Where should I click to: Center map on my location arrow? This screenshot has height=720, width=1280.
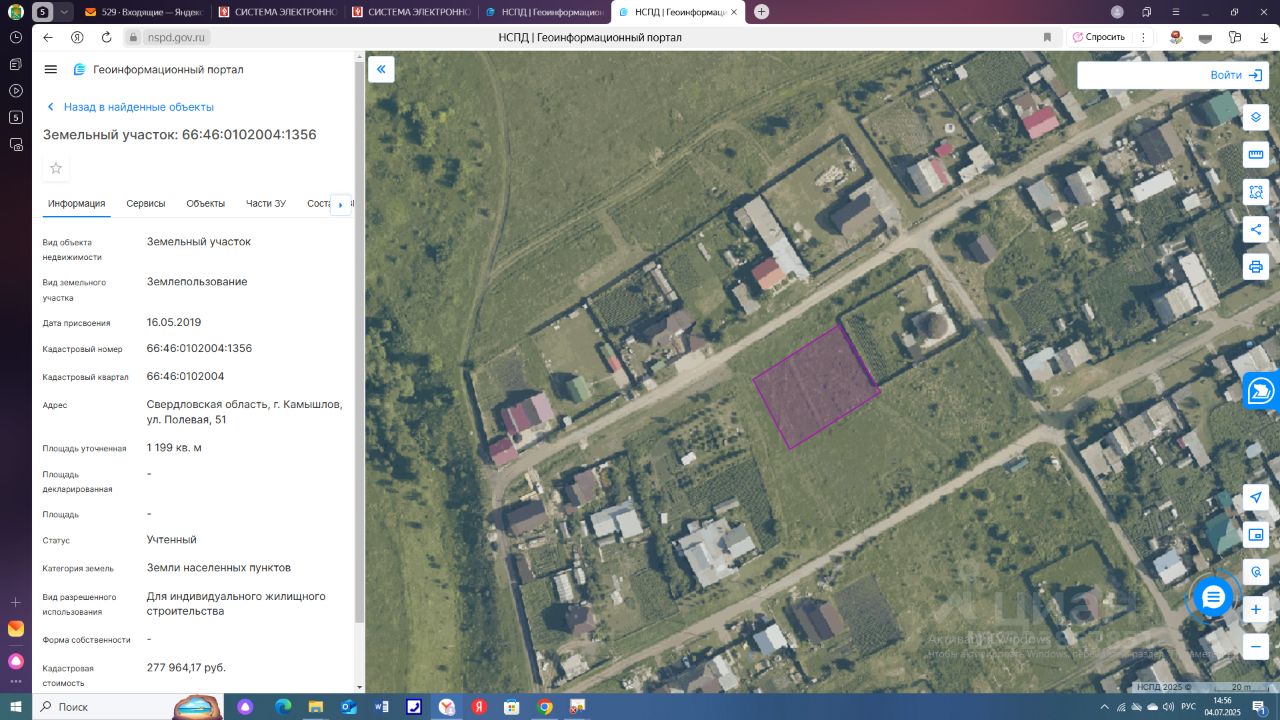[1256, 498]
